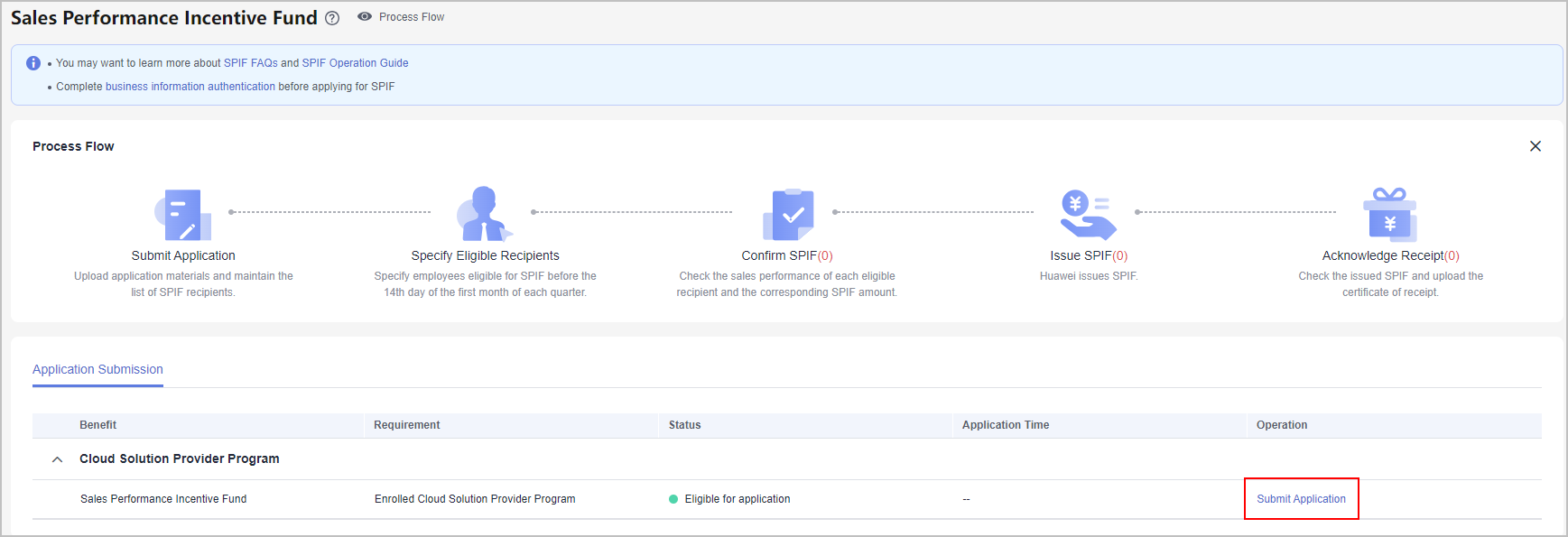Click the Acknowledge Receipt gift box icon

[1390, 215]
